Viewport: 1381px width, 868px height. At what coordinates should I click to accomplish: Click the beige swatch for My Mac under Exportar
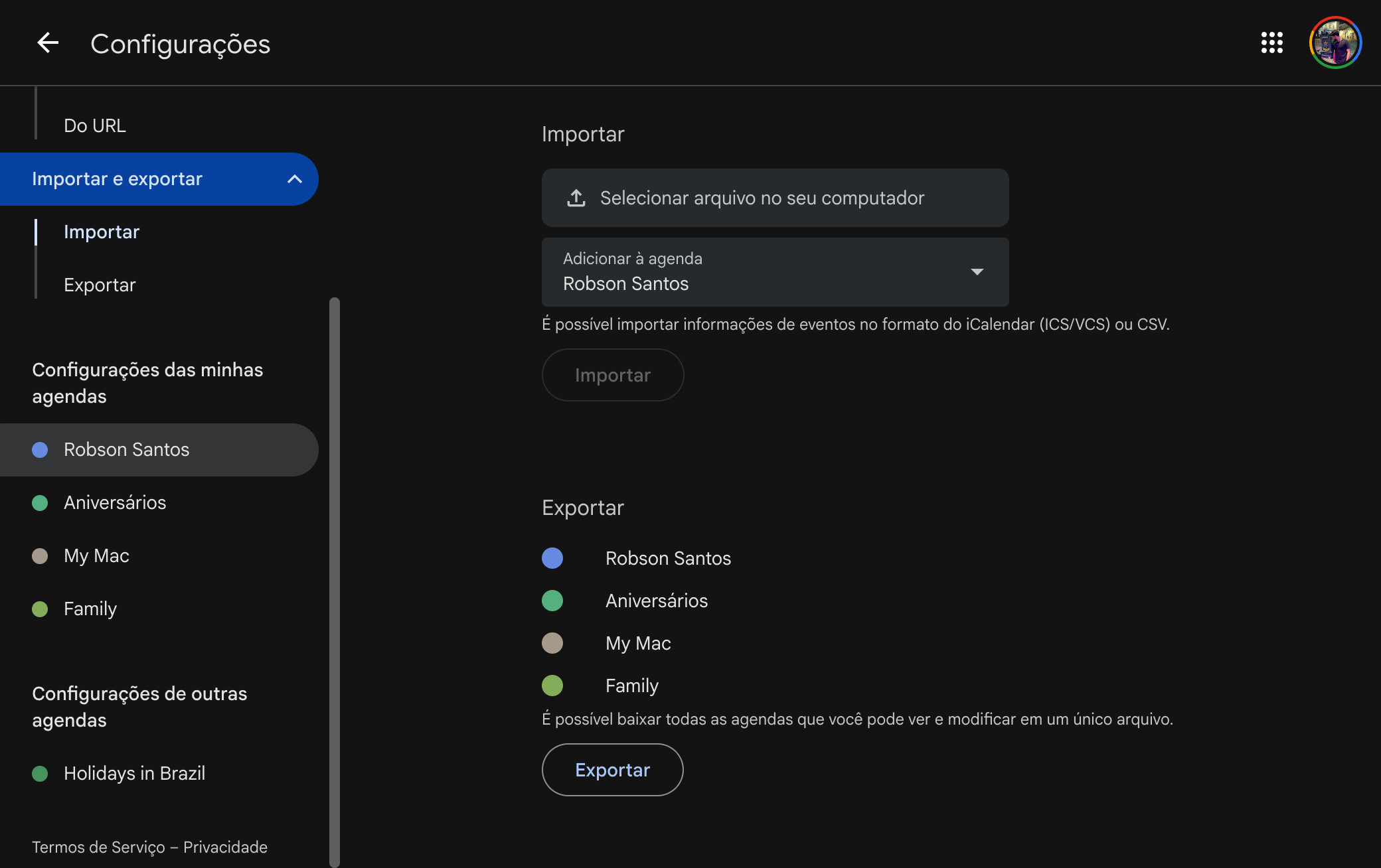pyautogui.click(x=552, y=643)
